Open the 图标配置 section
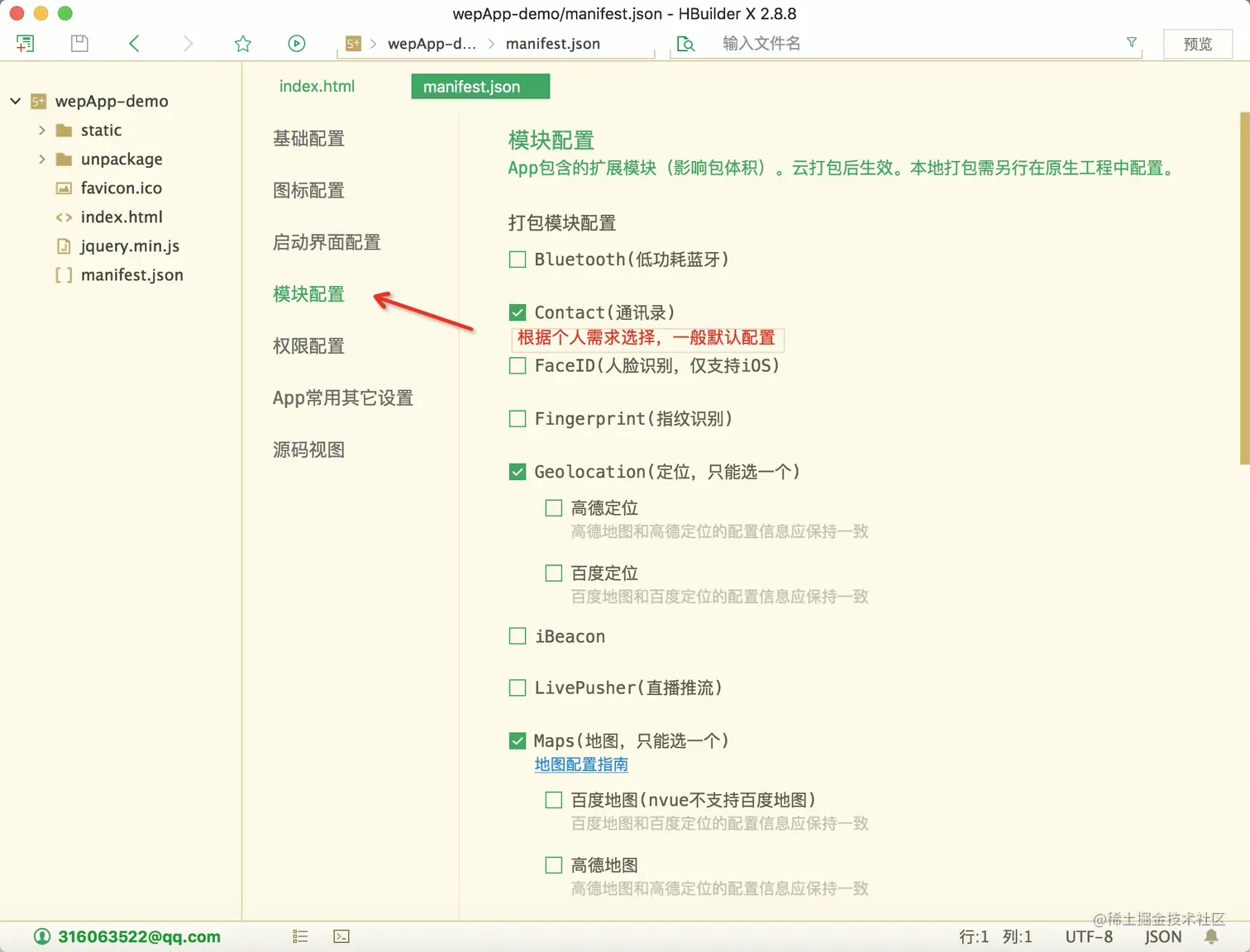This screenshot has height=952, width=1250. (308, 191)
